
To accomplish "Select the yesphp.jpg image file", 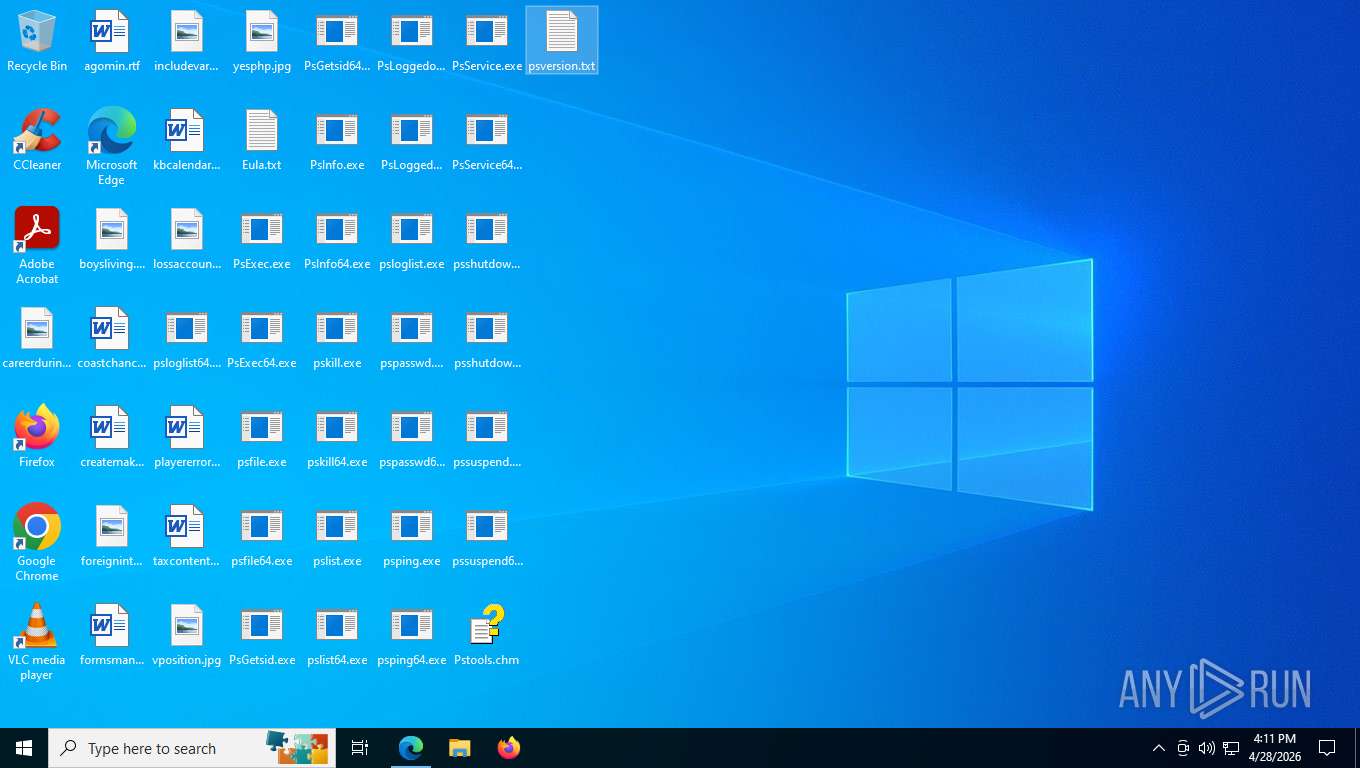I will pos(261,41).
